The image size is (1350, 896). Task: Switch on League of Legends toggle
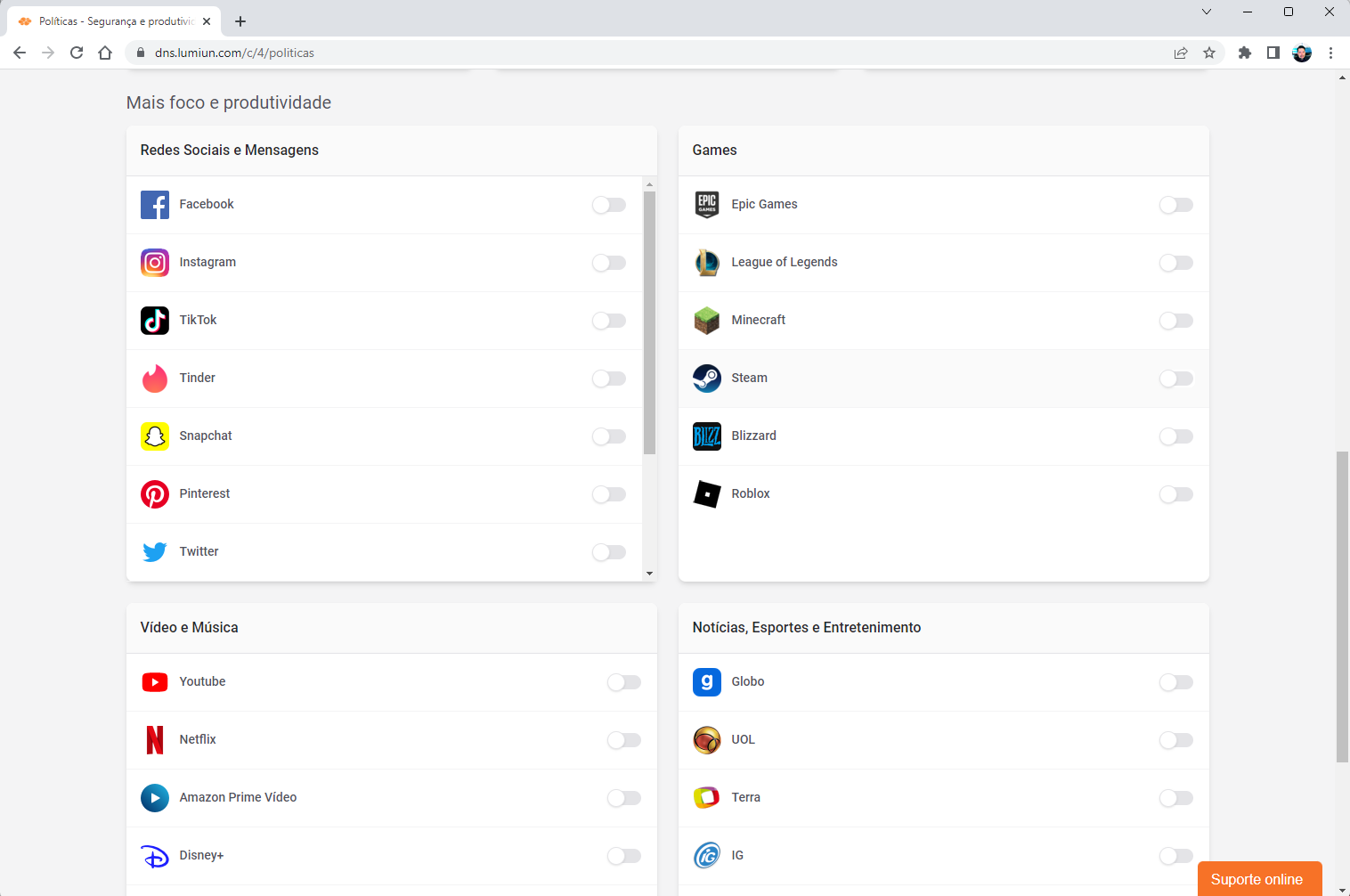1176,263
